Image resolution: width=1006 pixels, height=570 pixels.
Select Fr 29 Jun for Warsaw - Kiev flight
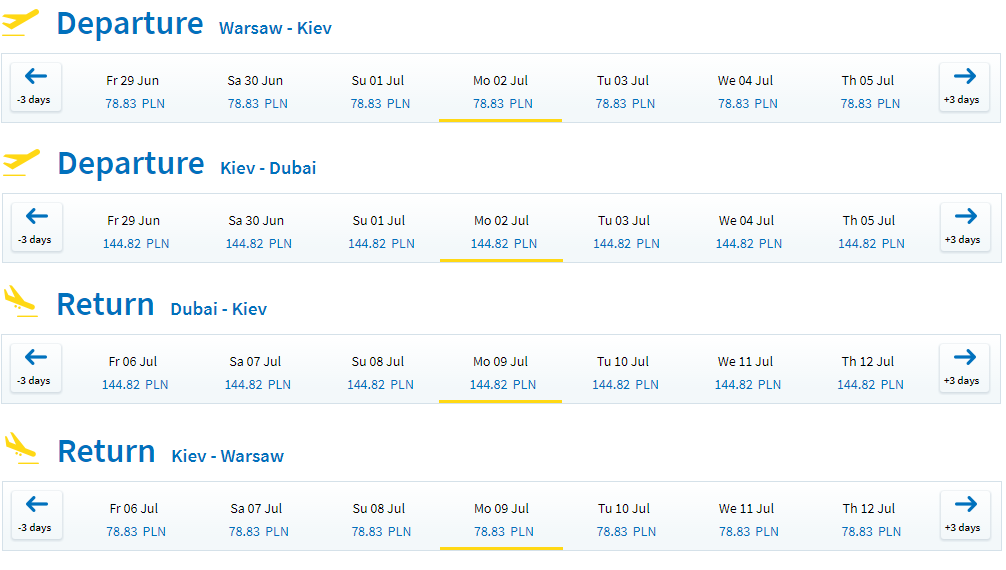[133, 92]
